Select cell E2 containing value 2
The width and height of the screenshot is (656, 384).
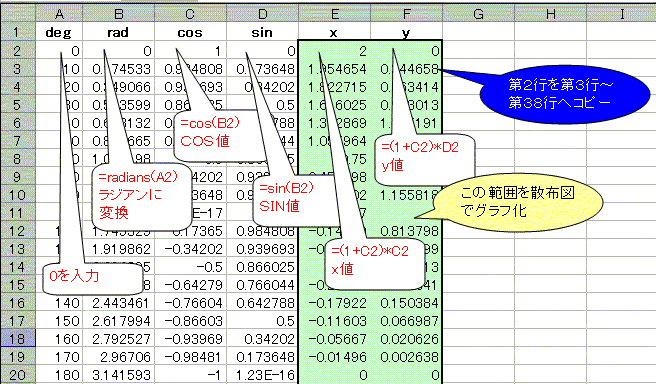334,51
